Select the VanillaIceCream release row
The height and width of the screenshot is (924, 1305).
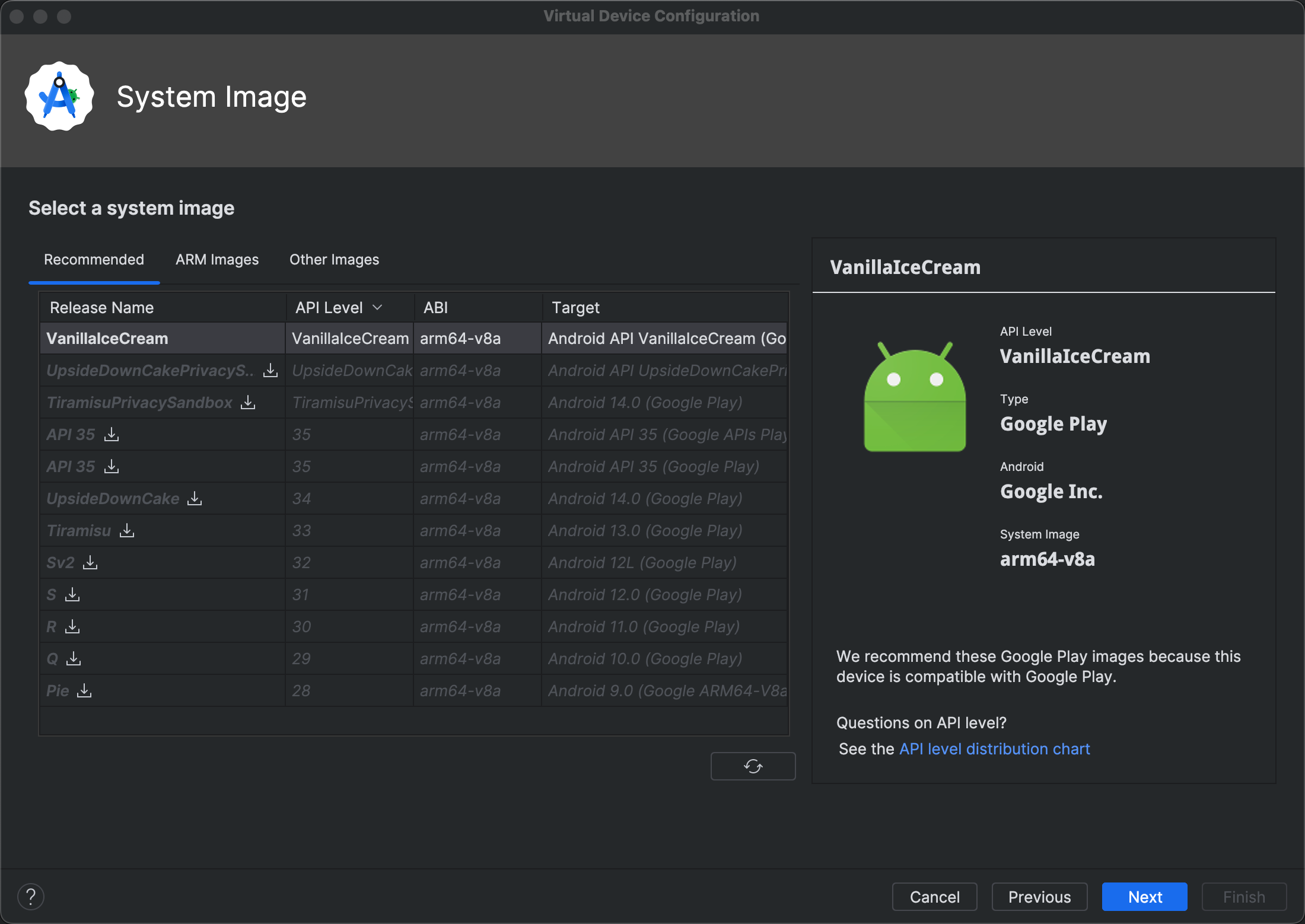413,338
